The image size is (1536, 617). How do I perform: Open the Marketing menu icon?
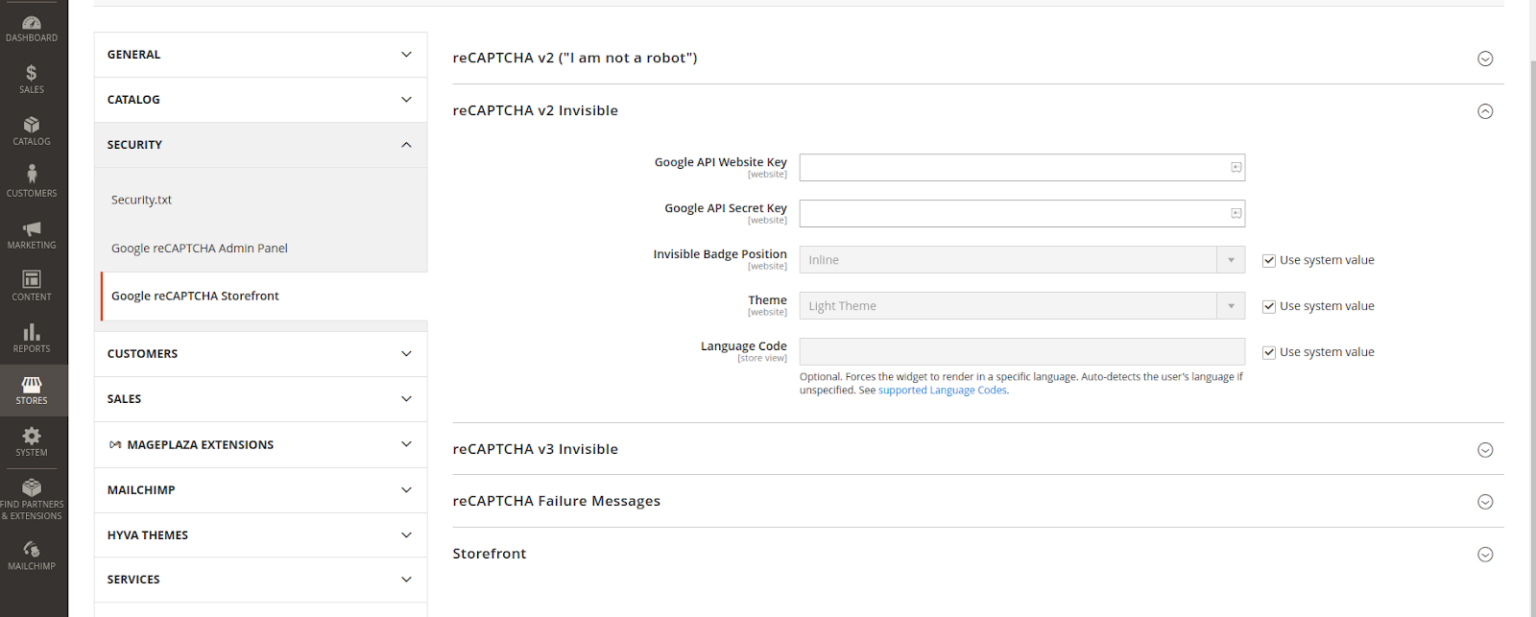31,232
